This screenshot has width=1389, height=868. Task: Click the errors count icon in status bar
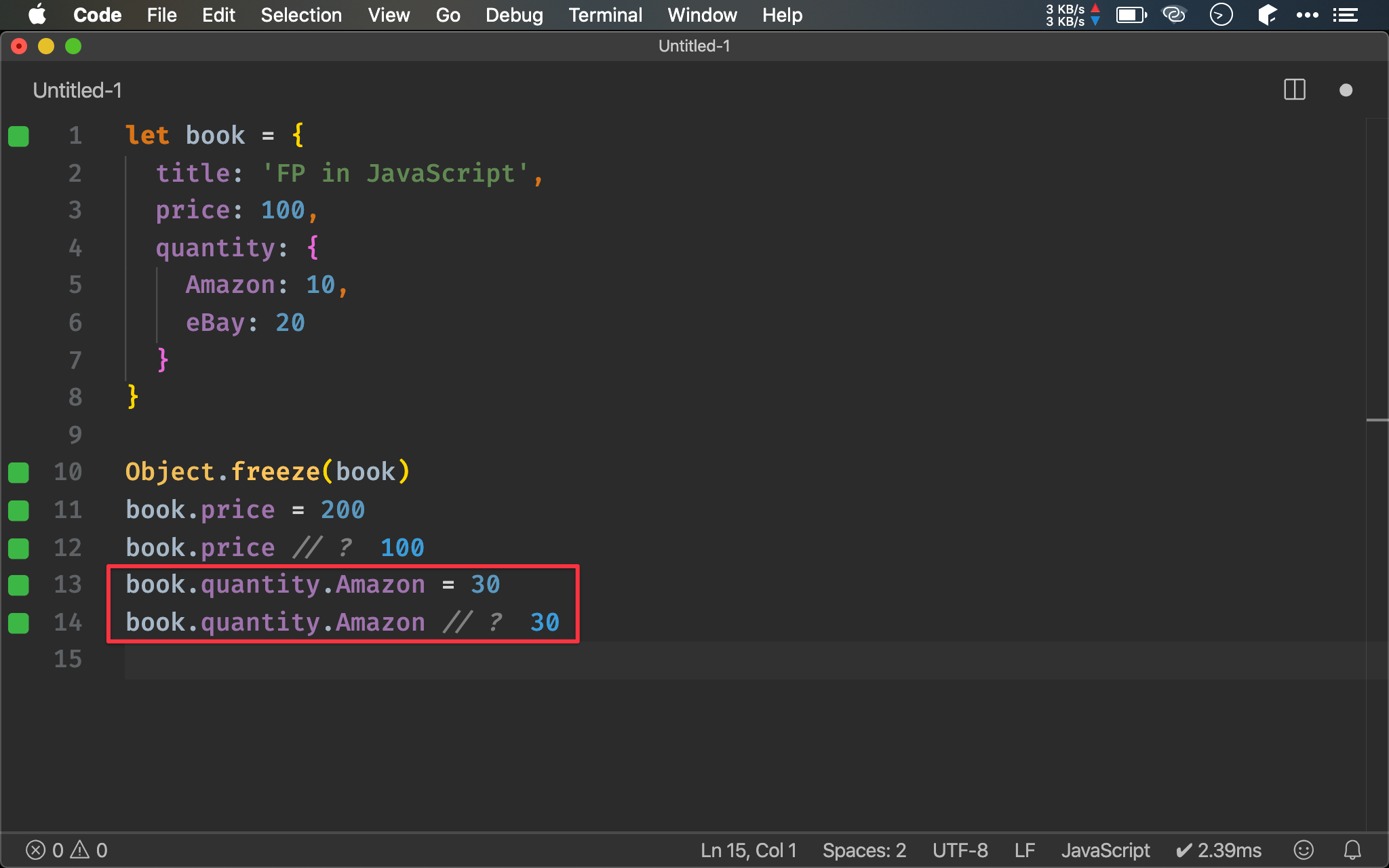tap(36, 850)
